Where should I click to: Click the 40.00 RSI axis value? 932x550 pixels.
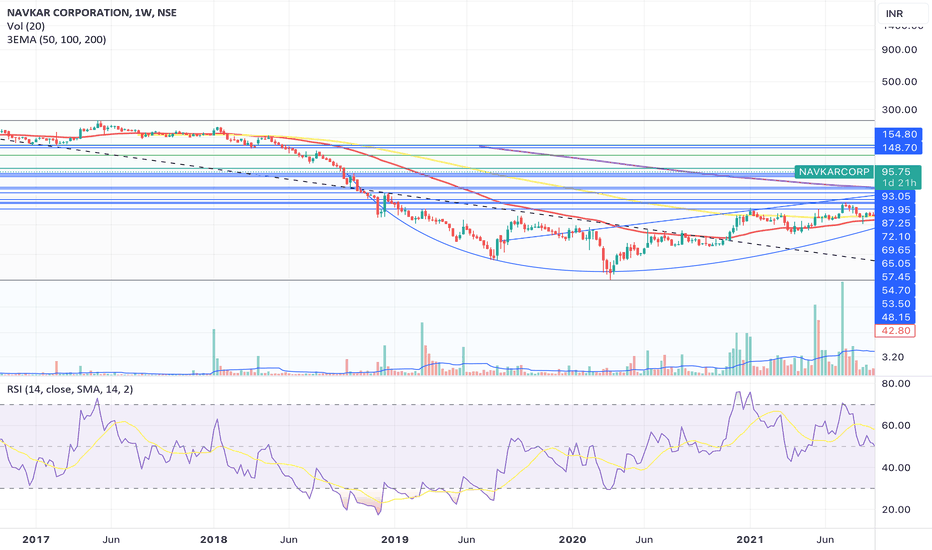click(x=896, y=468)
